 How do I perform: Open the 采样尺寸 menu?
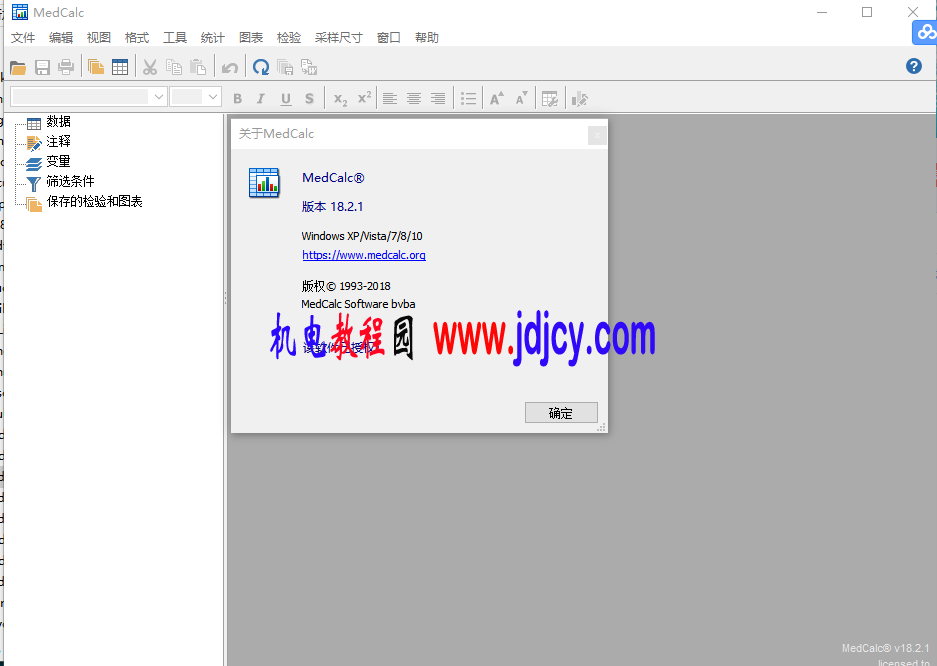tap(339, 38)
